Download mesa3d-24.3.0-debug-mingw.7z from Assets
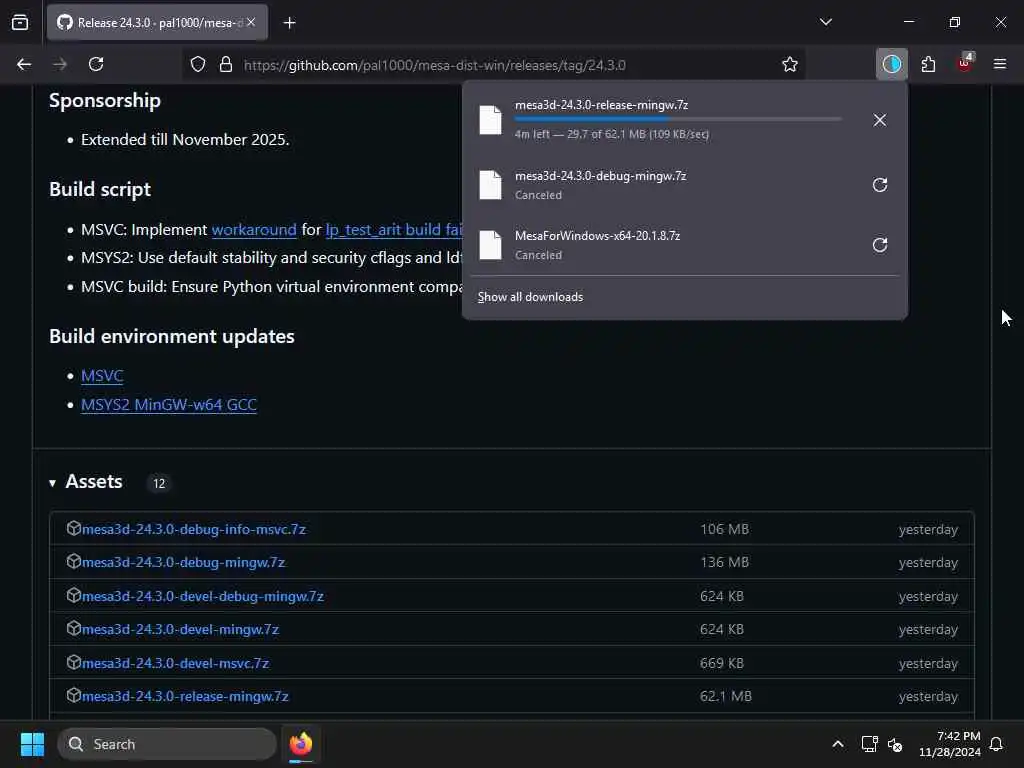The width and height of the screenshot is (1024, 768). tap(184, 562)
